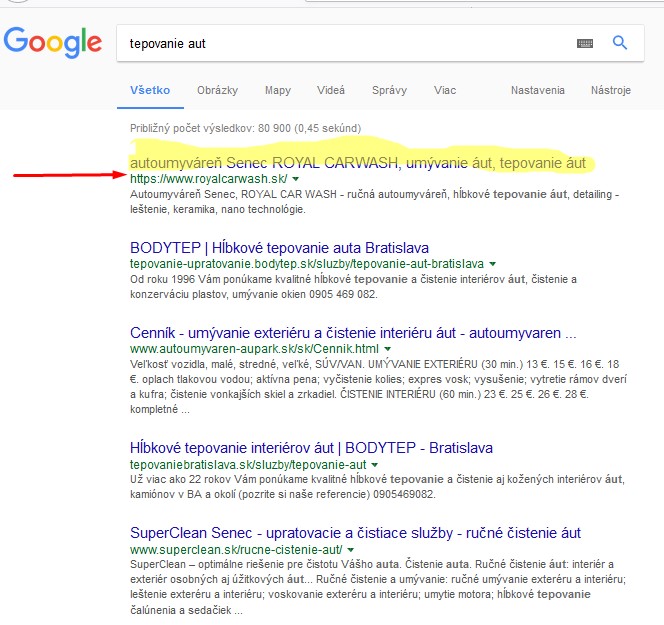The width and height of the screenshot is (664, 625).
Task: Open Nastavenia settings menu
Action: click(537, 90)
